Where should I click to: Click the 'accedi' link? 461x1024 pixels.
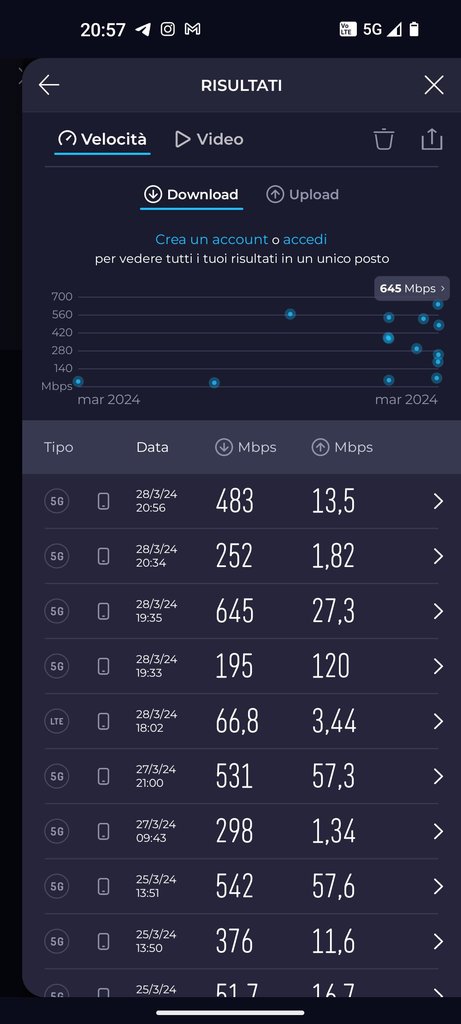[x=305, y=240]
